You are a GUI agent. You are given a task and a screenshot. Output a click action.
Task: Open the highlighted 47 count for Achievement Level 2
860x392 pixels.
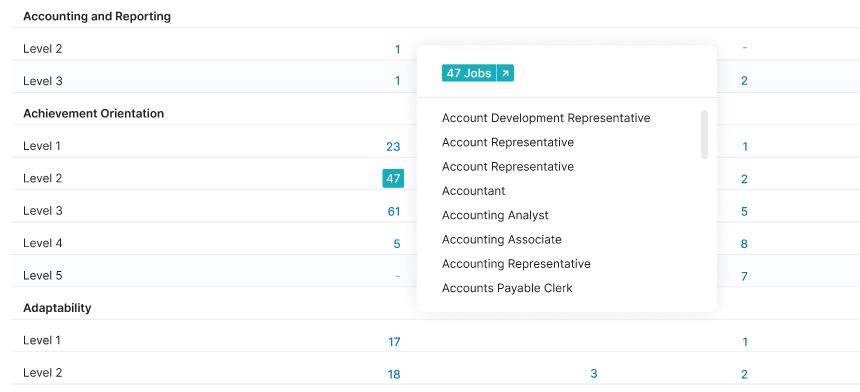[x=393, y=178]
